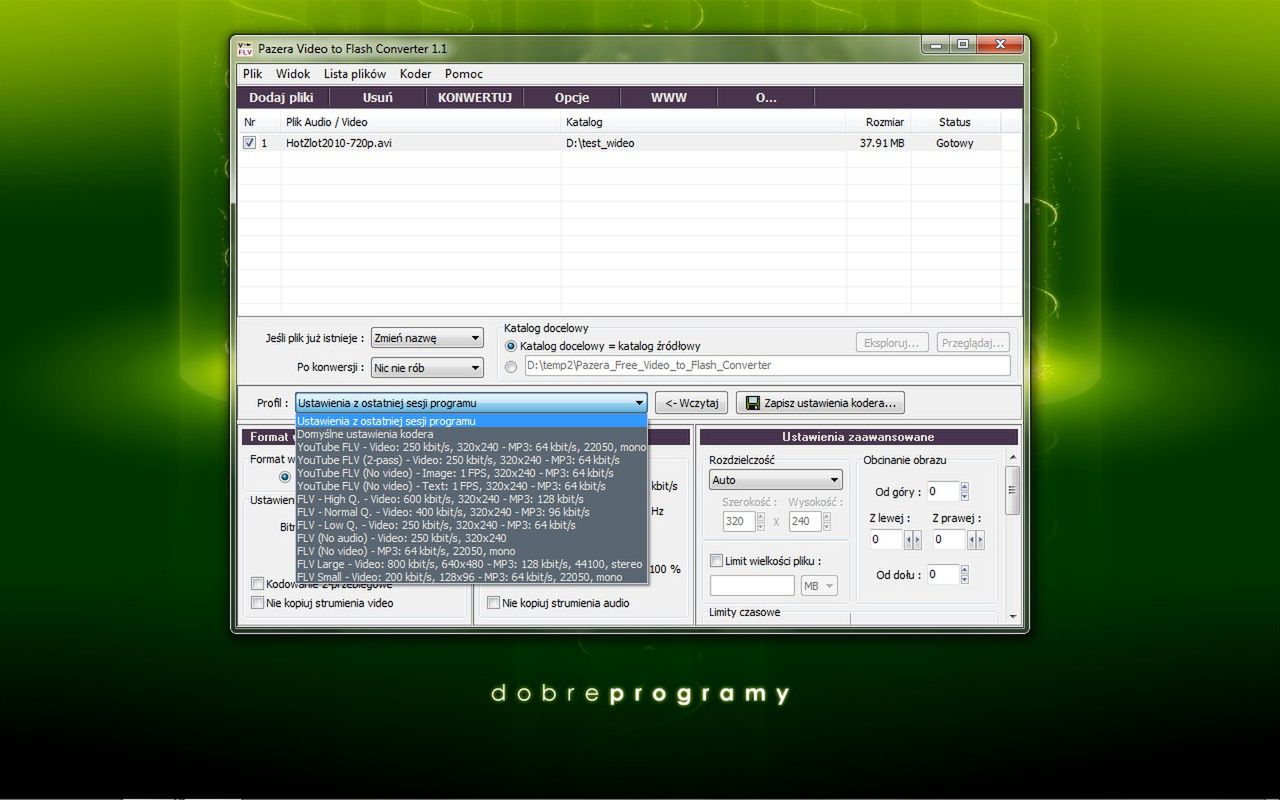
Task: Open the Lista plików menu
Action: click(x=355, y=74)
